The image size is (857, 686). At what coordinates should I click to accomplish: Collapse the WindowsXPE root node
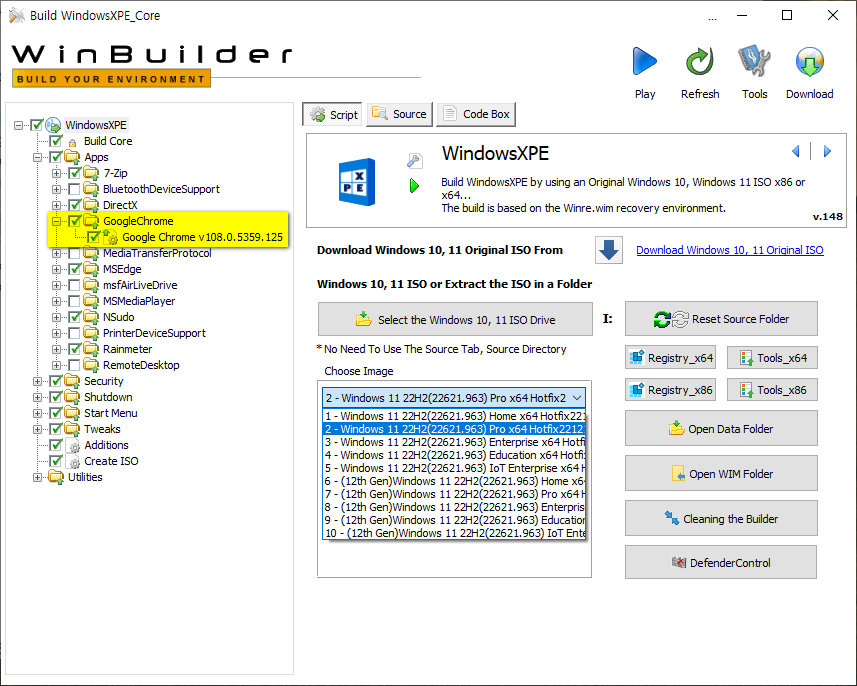pos(19,125)
